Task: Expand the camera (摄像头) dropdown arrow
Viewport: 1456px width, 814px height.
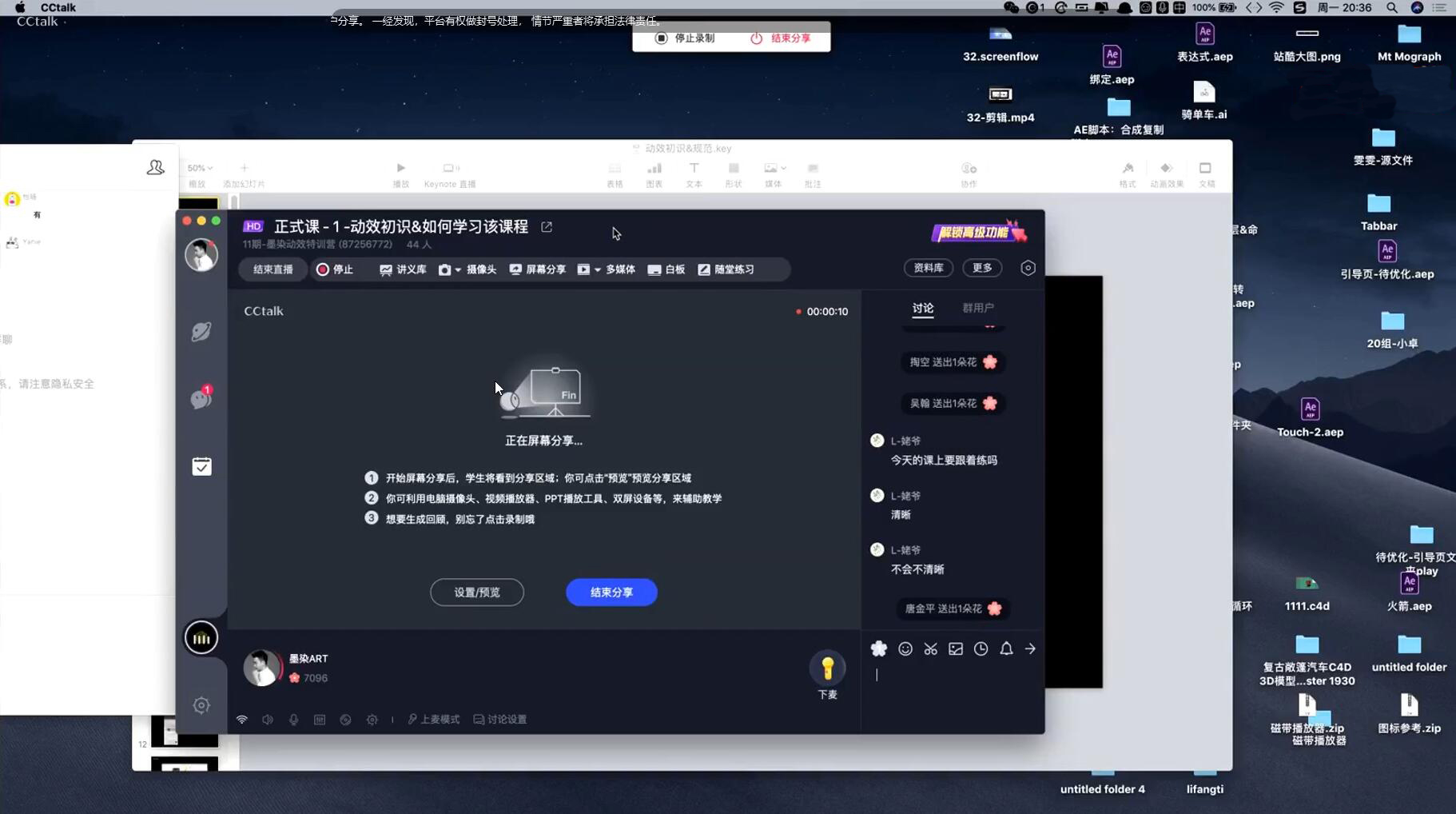Action: click(x=458, y=270)
